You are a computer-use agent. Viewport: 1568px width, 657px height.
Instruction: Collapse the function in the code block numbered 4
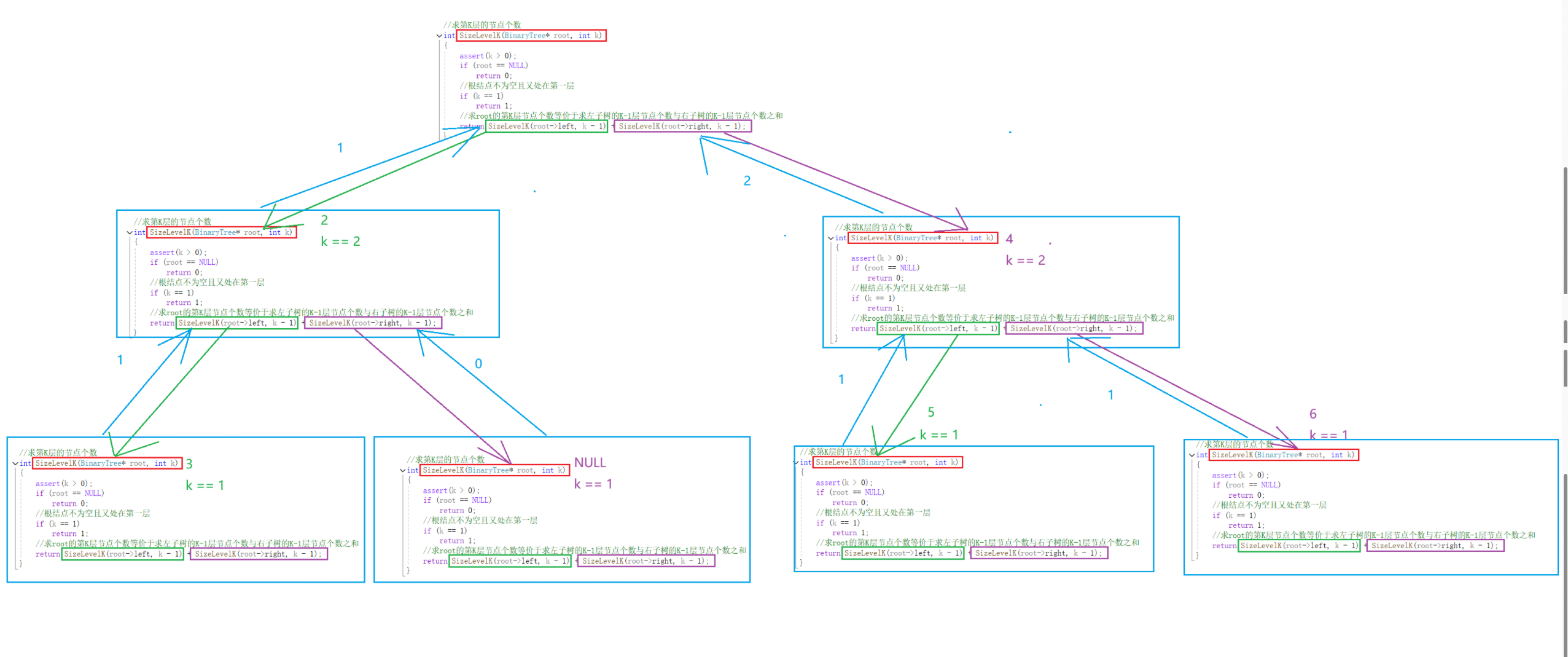831,238
